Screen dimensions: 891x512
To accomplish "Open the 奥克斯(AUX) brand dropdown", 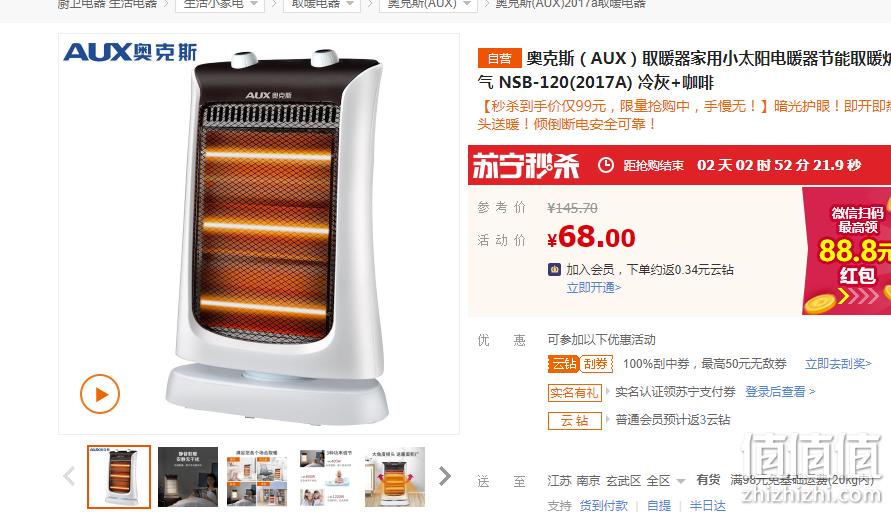I will pyautogui.click(x=428, y=5).
